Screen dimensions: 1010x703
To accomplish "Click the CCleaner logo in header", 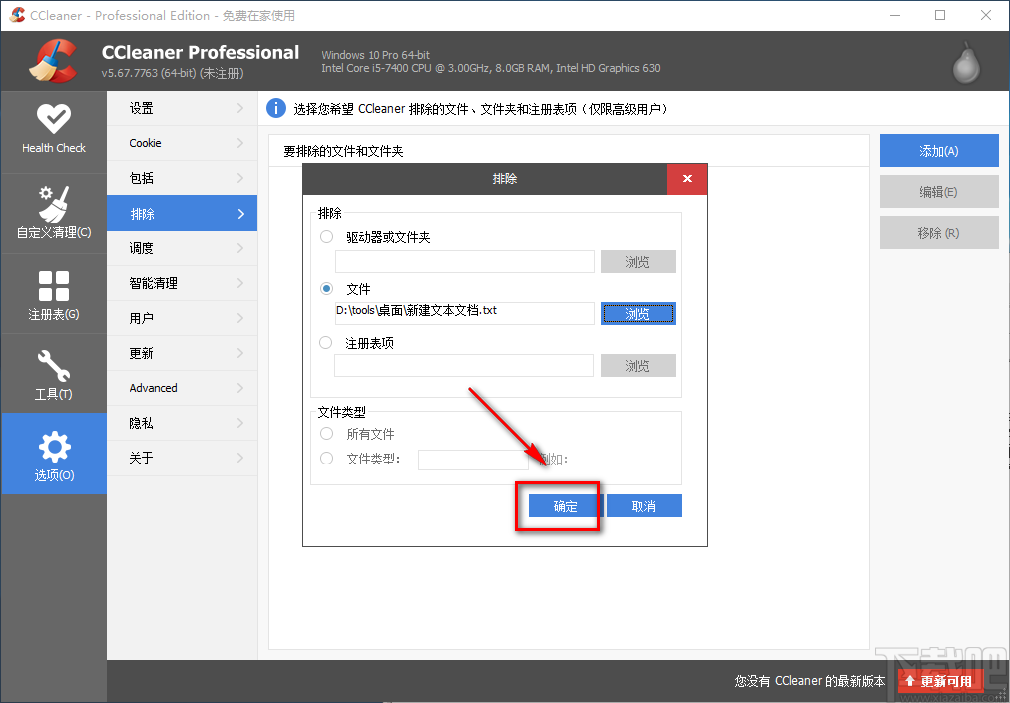I will click(x=53, y=61).
